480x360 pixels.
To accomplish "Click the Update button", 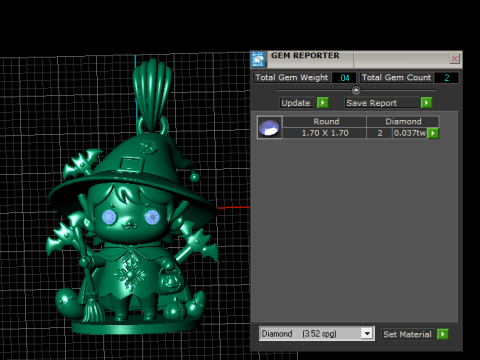I will [x=297, y=103].
